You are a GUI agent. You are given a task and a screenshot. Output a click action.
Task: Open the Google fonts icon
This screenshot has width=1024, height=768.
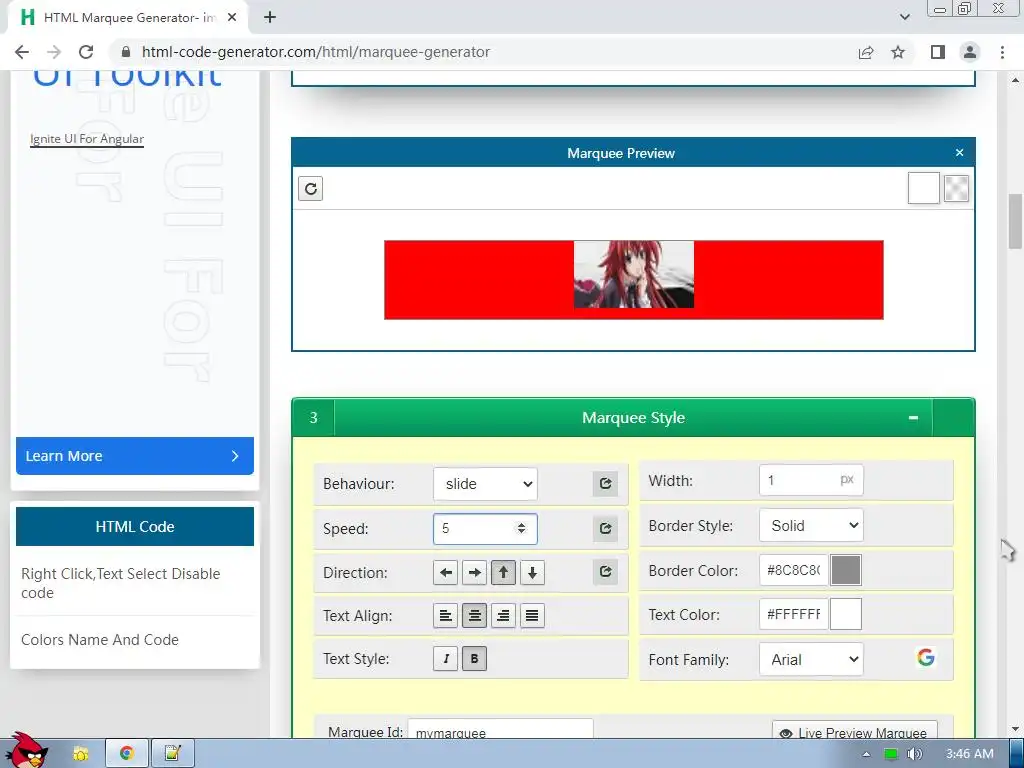[925, 657]
